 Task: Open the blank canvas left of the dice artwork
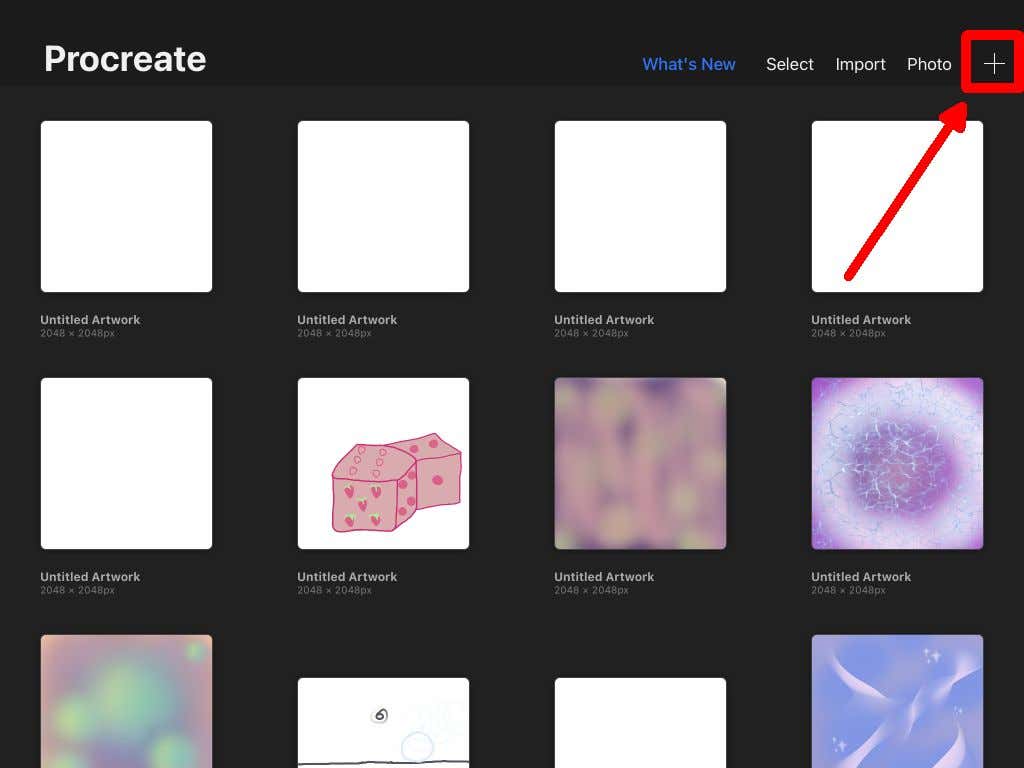[126, 463]
